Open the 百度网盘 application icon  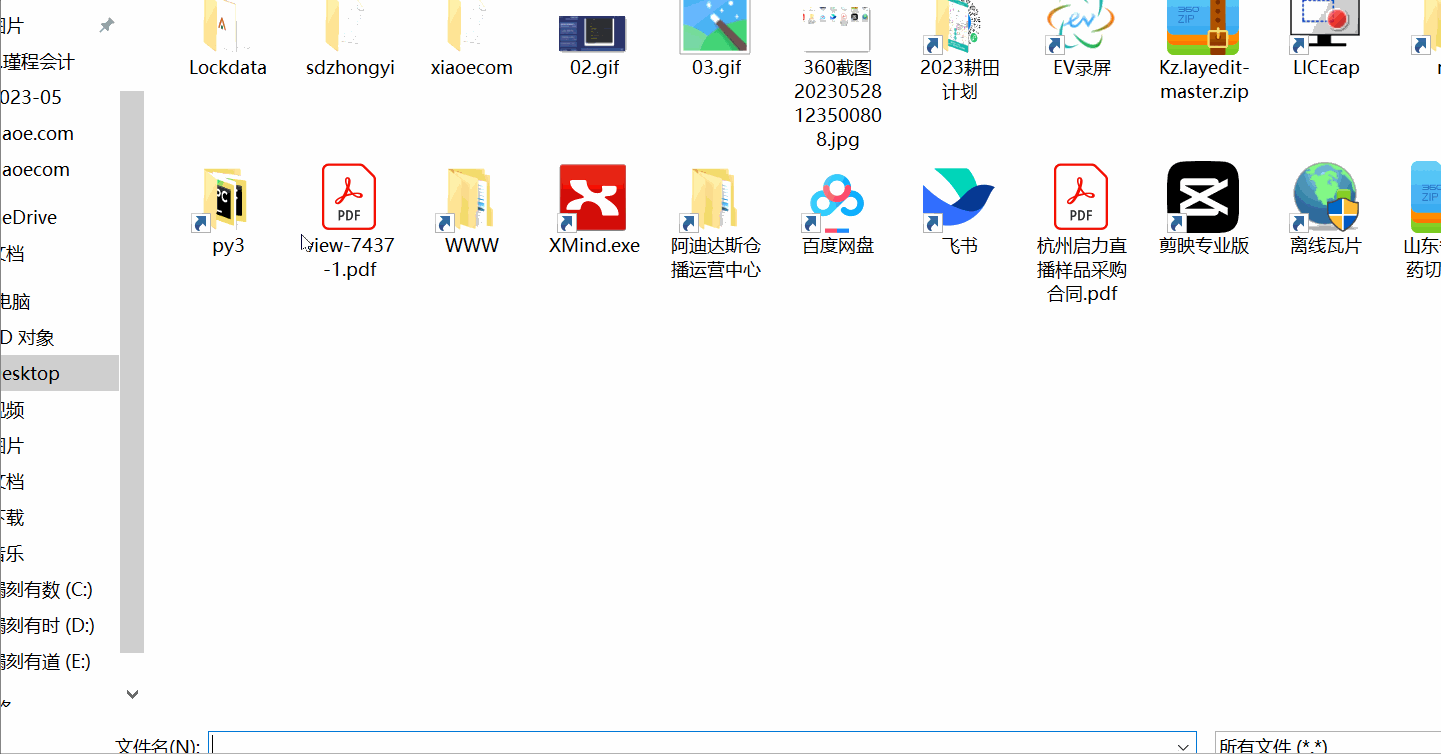click(x=837, y=196)
